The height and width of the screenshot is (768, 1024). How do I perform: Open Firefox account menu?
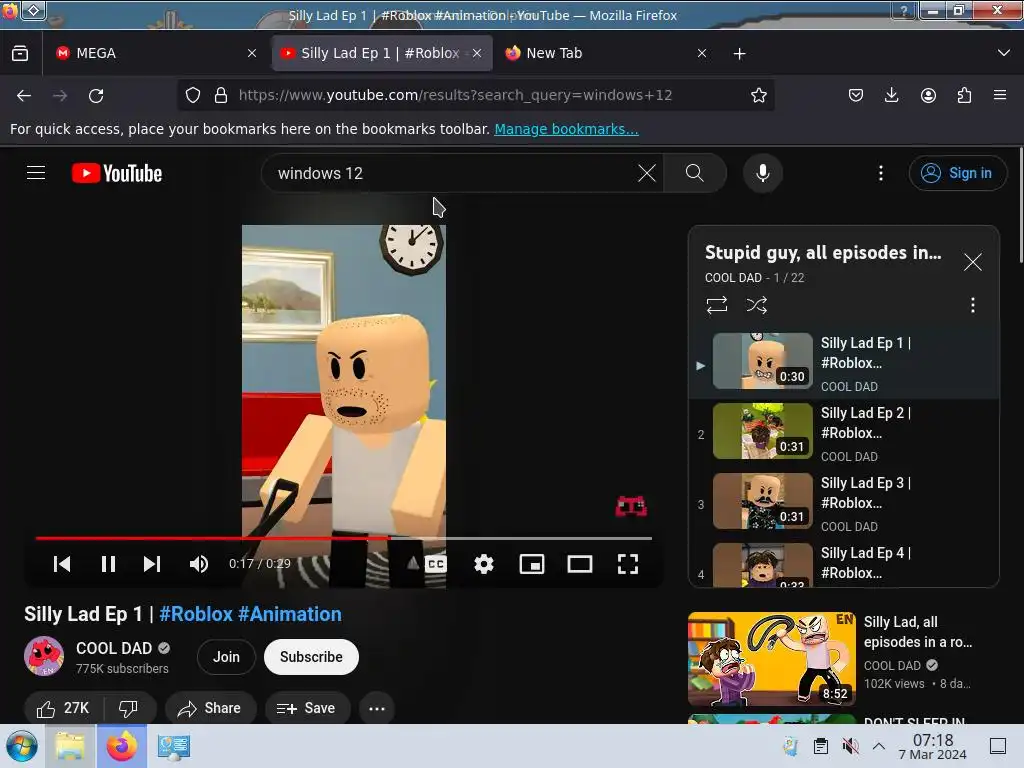pyautogui.click(x=928, y=95)
